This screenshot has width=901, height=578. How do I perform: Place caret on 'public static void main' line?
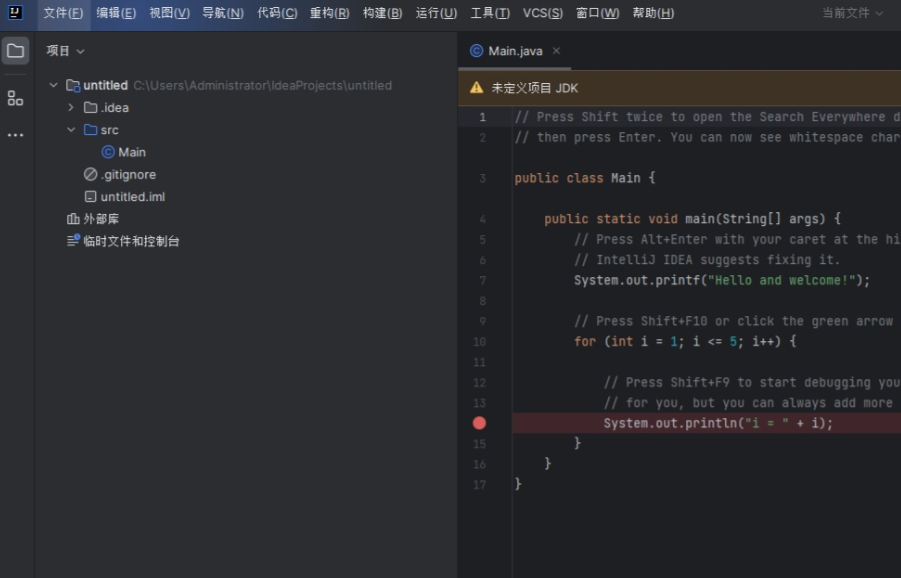(692, 219)
